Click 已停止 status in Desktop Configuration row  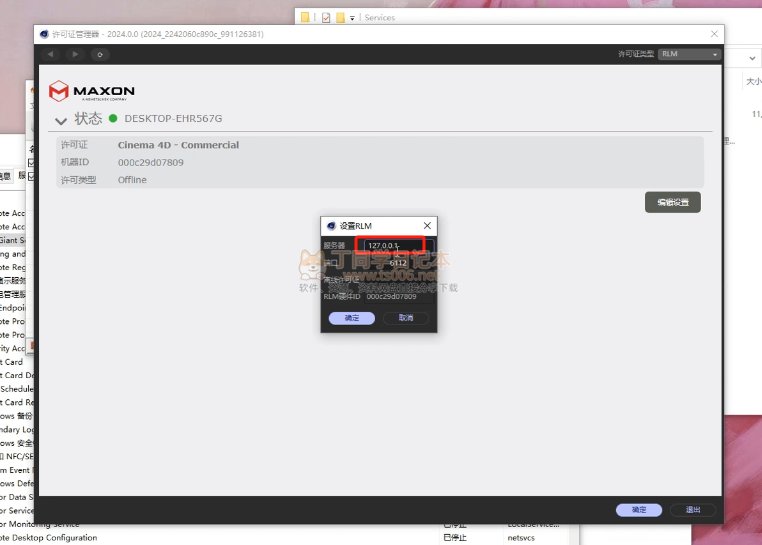pos(455,538)
